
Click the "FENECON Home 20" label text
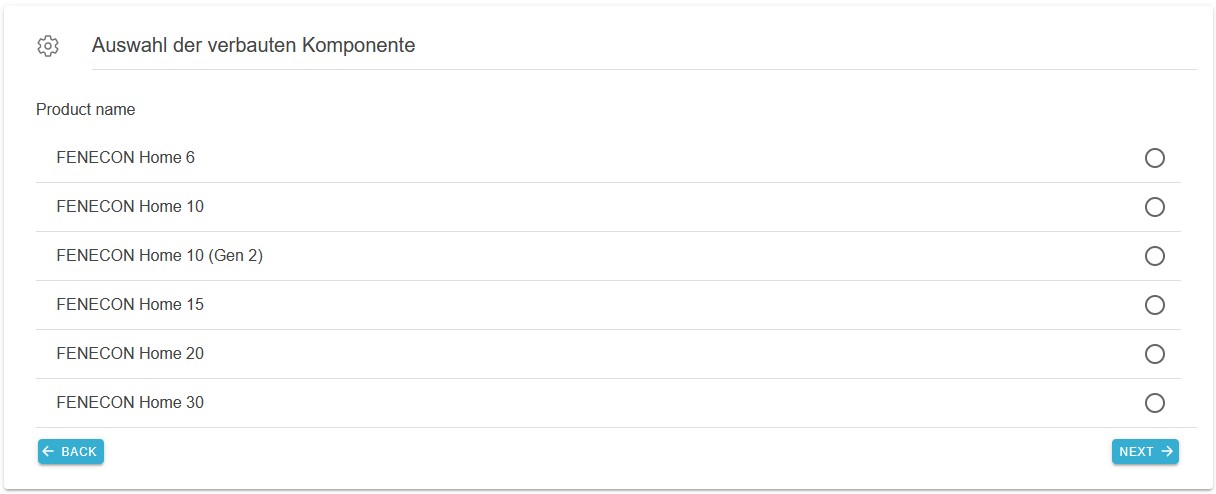tap(130, 354)
